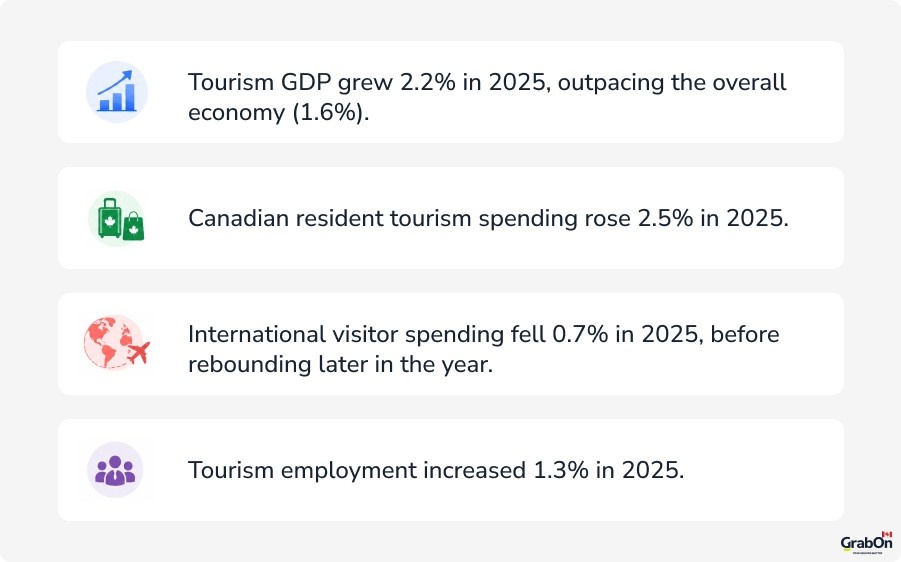Click the red airplane beside the globe

pyautogui.click(x=138, y=352)
